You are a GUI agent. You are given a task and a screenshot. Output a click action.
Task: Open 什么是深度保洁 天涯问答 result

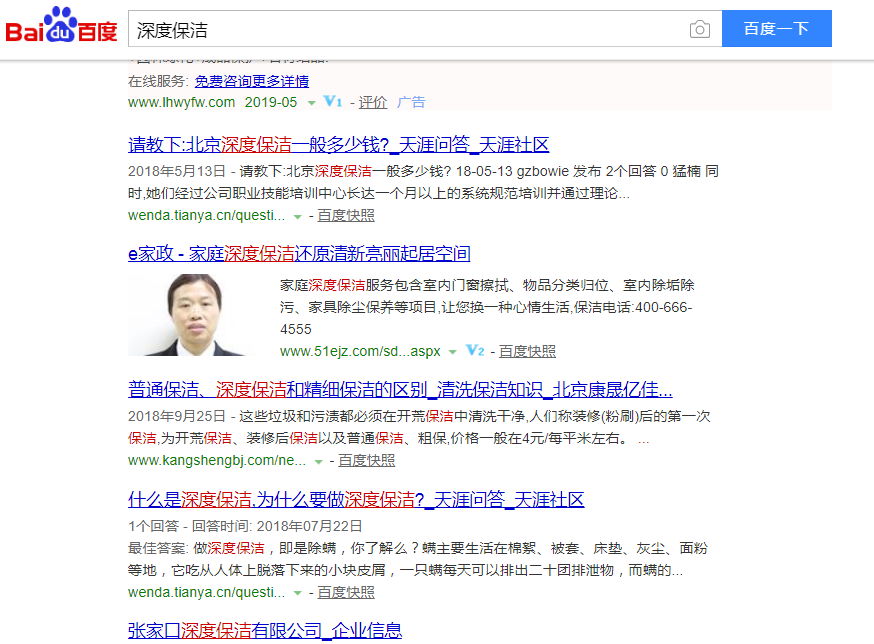pyautogui.click(x=356, y=499)
